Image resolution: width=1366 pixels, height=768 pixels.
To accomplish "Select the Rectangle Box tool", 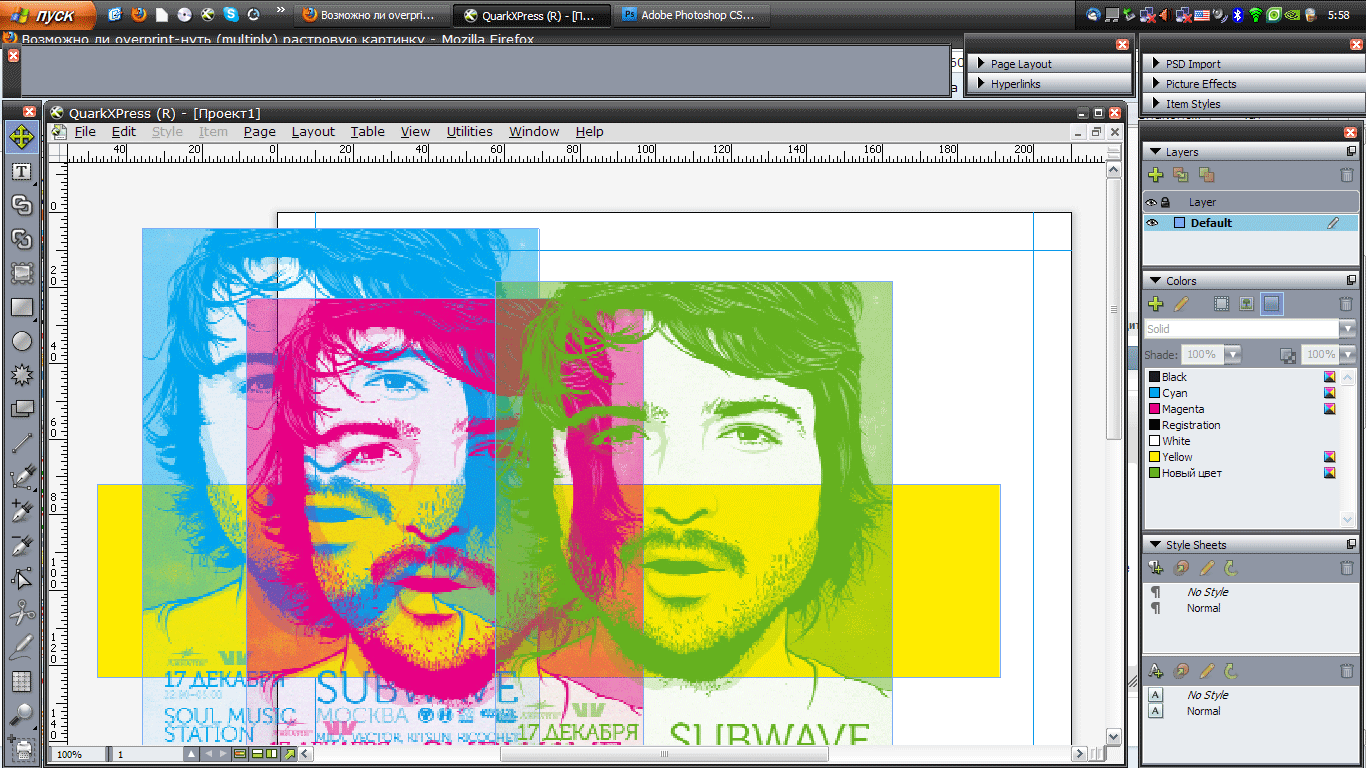I will point(21,307).
